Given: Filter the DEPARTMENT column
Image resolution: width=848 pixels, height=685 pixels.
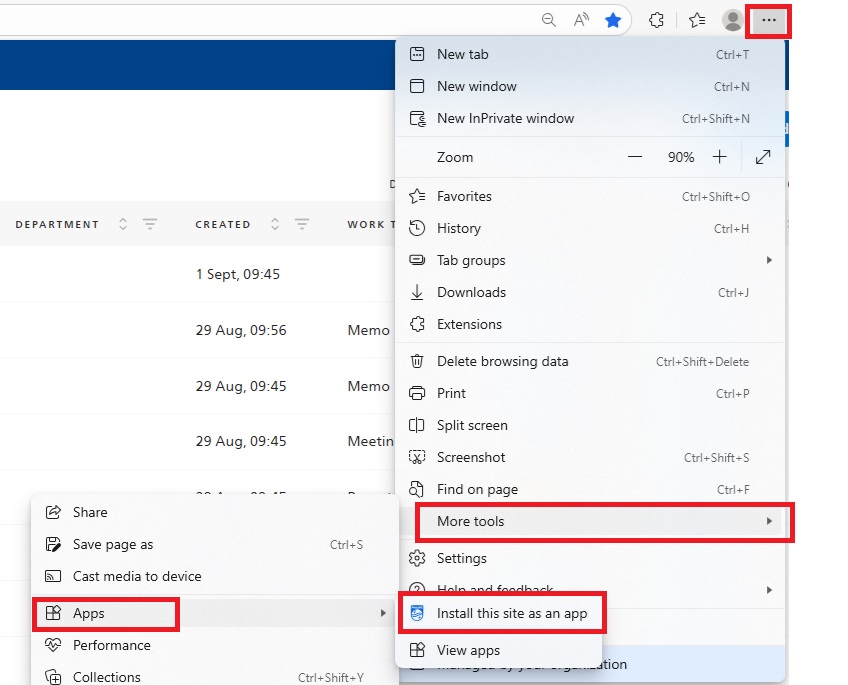Looking at the screenshot, I should click(x=150, y=224).
